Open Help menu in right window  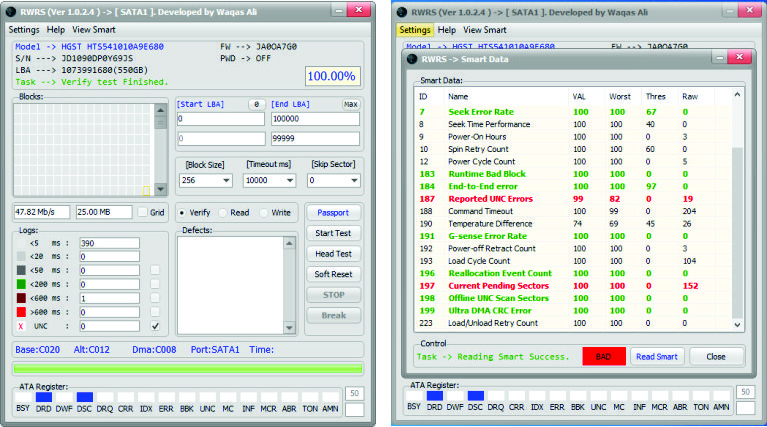447,30
